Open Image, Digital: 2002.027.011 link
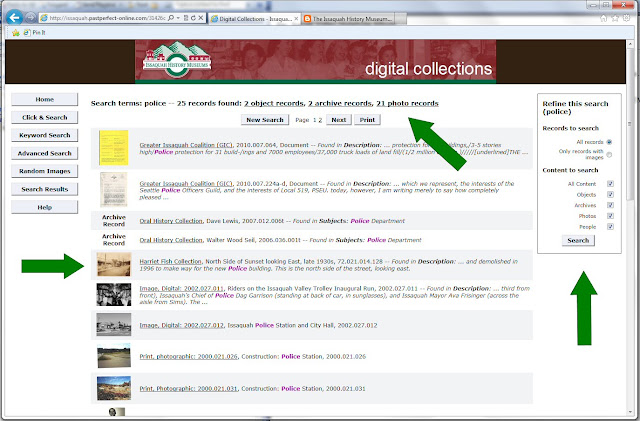The height and width of the screenshot is (421, 640). click(182, 288)
